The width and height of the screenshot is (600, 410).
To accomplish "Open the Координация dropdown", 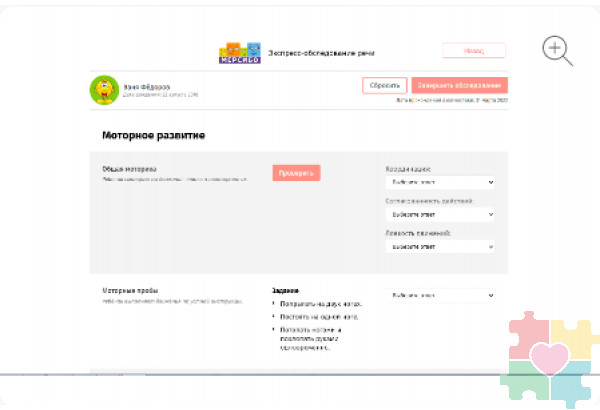I will [440, 183].
